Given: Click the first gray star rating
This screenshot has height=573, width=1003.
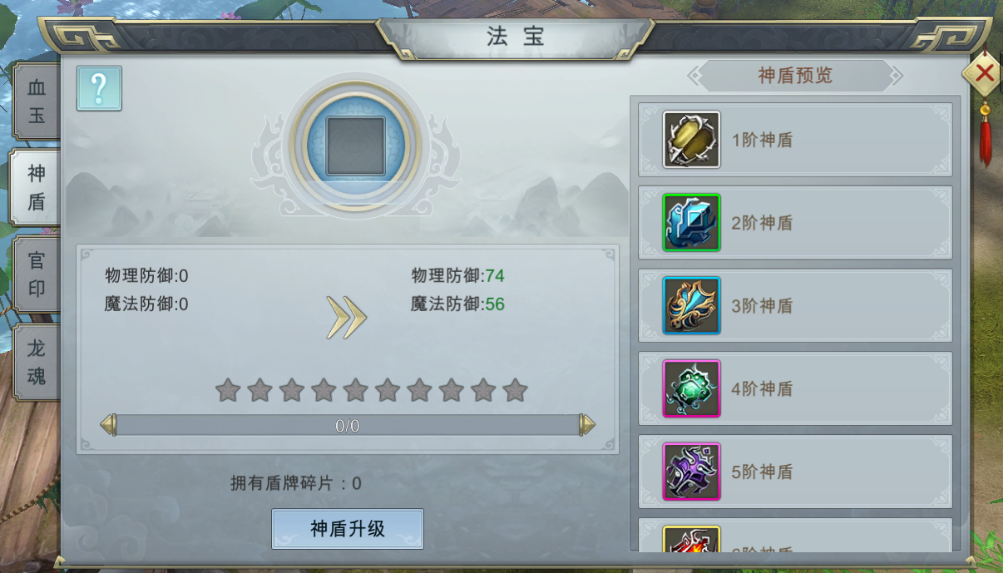Looking at the screenshot, I should click(228, 389).
